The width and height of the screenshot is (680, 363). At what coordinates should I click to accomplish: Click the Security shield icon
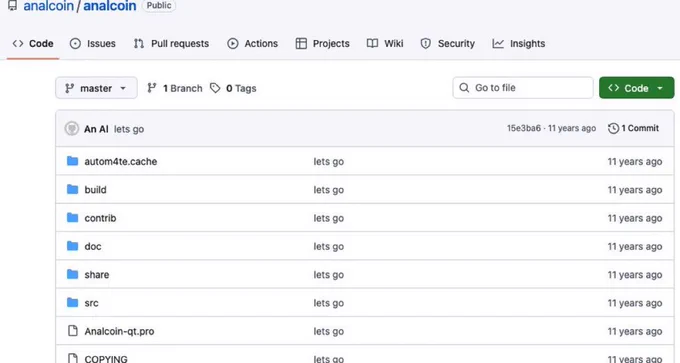point(426,44)
